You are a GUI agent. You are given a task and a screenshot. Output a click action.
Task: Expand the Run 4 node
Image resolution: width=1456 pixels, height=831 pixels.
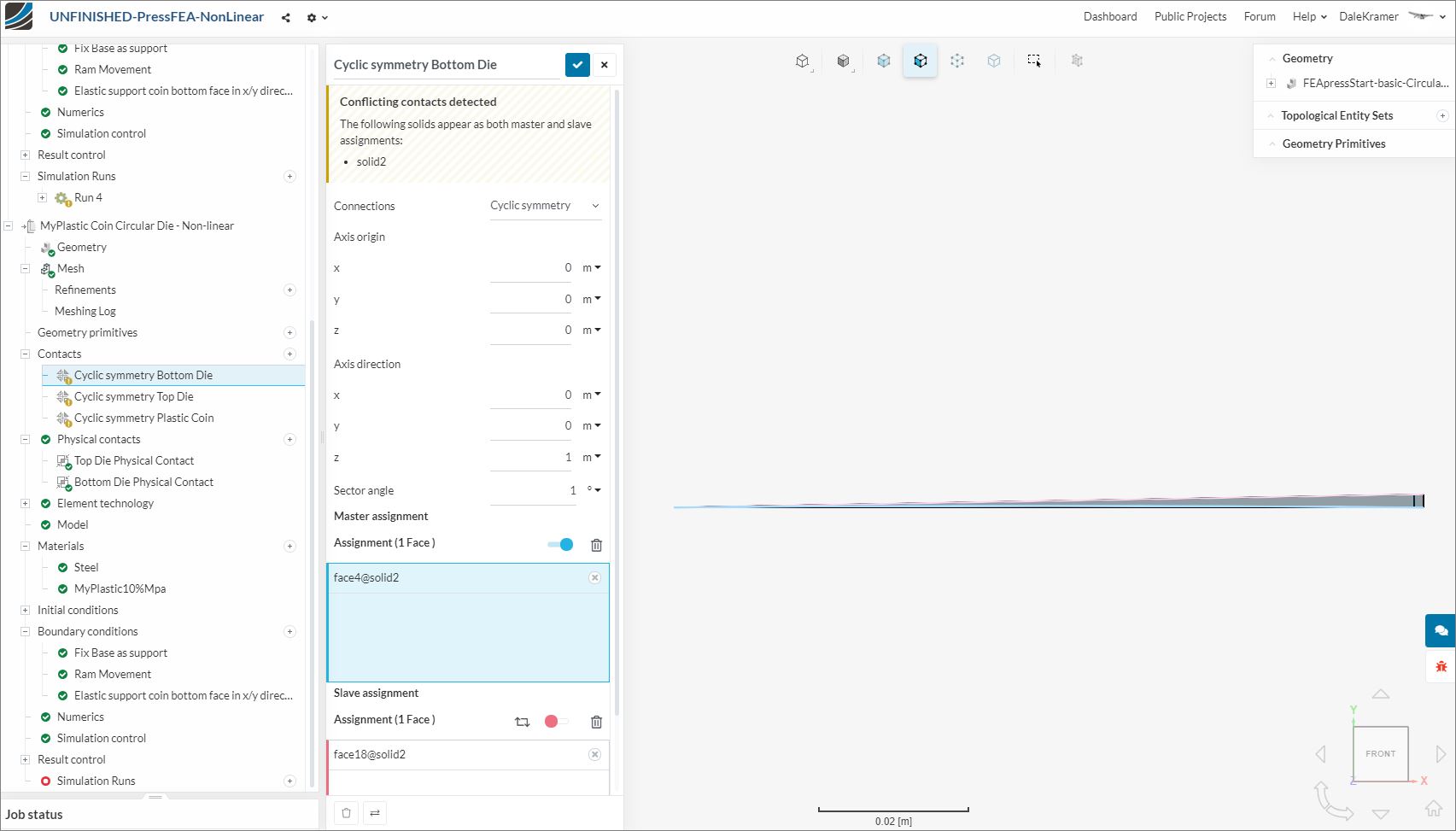click(42, 198)
